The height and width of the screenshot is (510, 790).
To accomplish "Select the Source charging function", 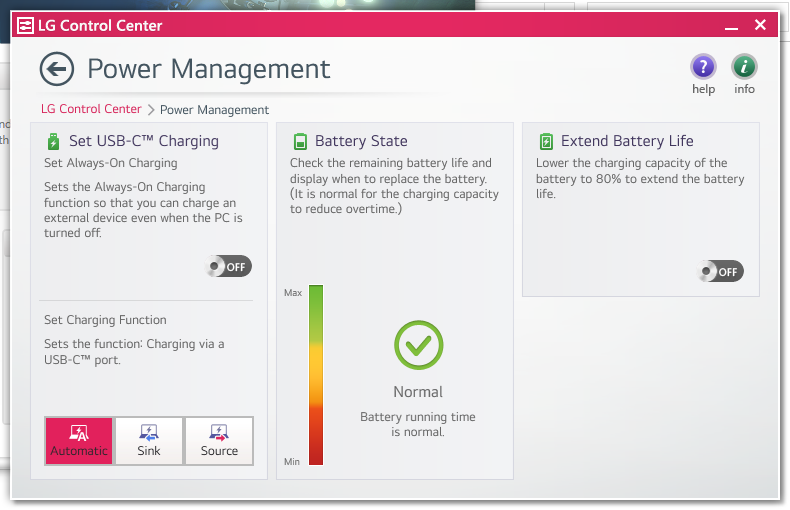I will [219, 441].
